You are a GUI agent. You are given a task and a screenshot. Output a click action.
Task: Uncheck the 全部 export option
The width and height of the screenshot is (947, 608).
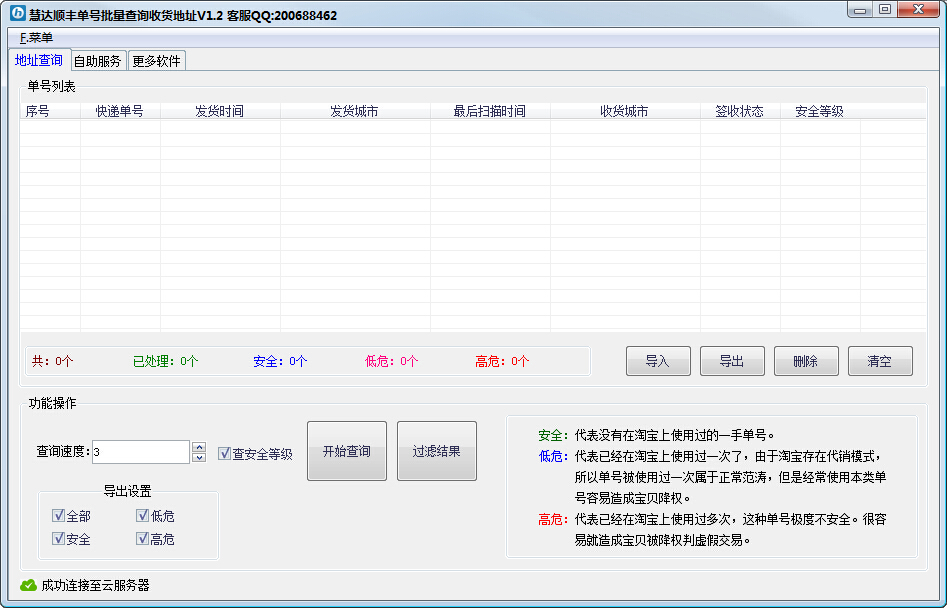point(59,516)
